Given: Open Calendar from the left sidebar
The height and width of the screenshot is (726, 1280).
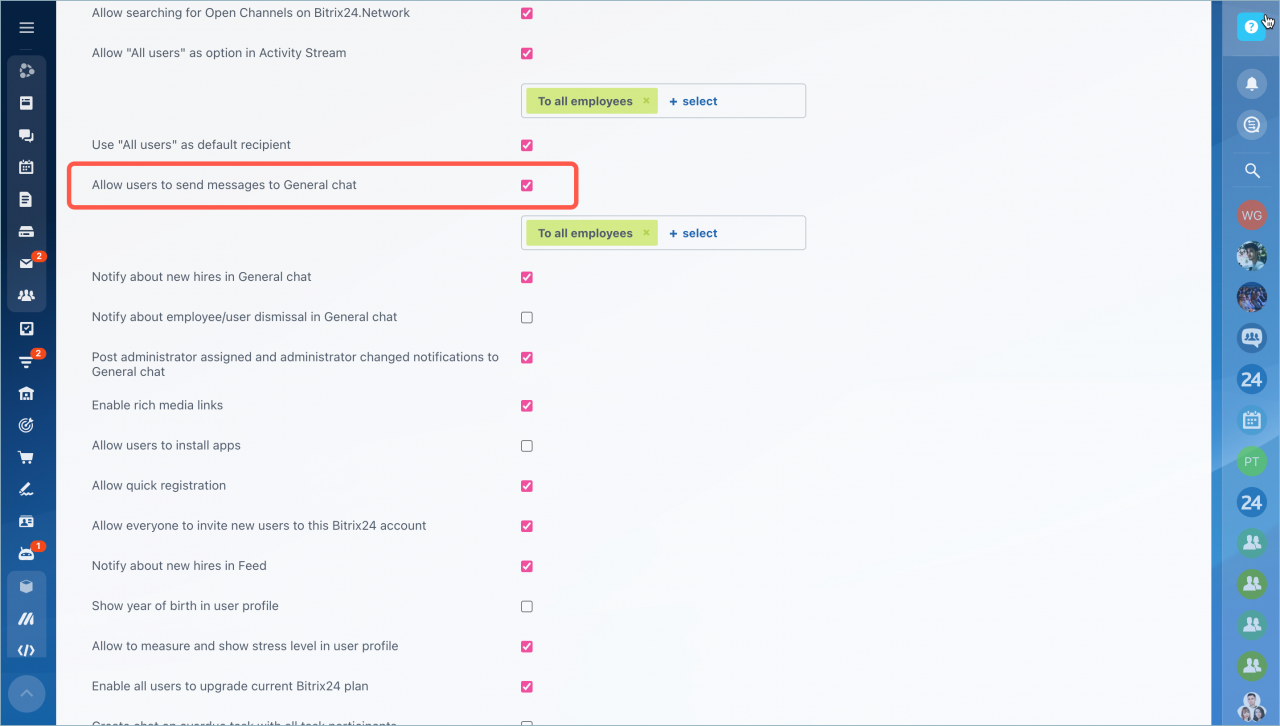Looking at the screenshot, I should coord(27,167).
